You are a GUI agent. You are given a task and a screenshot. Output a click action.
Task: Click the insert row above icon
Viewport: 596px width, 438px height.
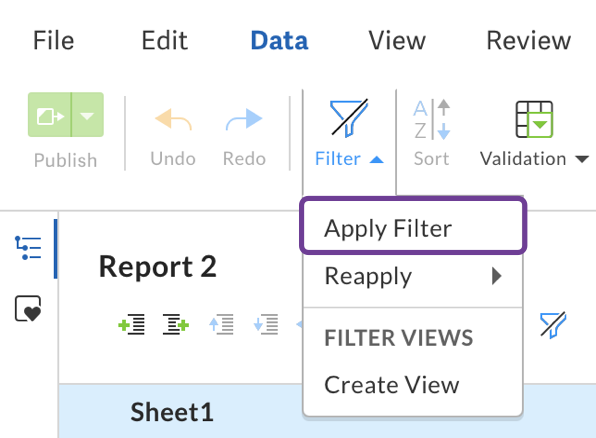point(131,324)
